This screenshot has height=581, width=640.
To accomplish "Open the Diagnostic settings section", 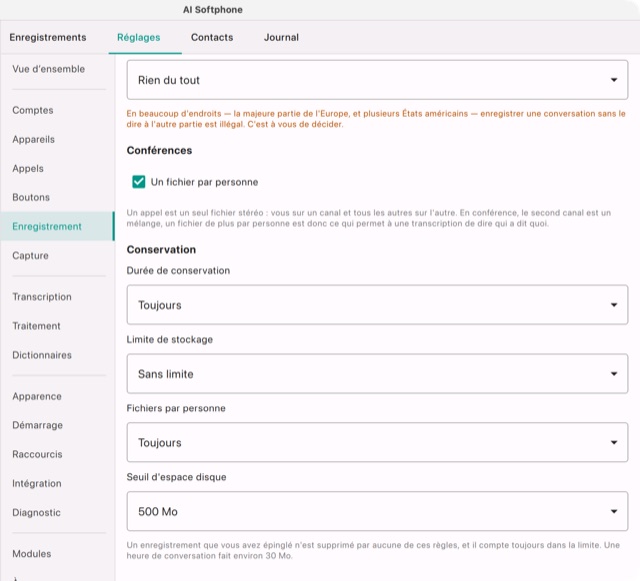I will click(x=57, y=512).
